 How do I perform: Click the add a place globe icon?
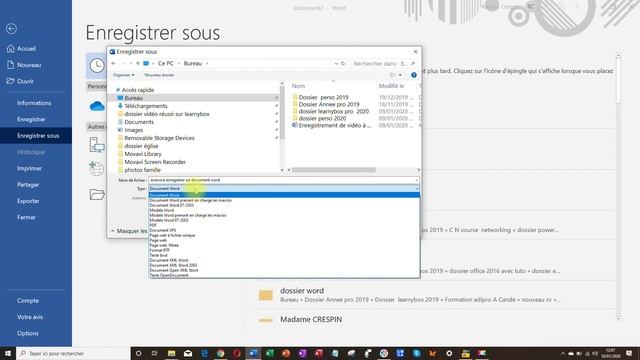click(97, 169)
